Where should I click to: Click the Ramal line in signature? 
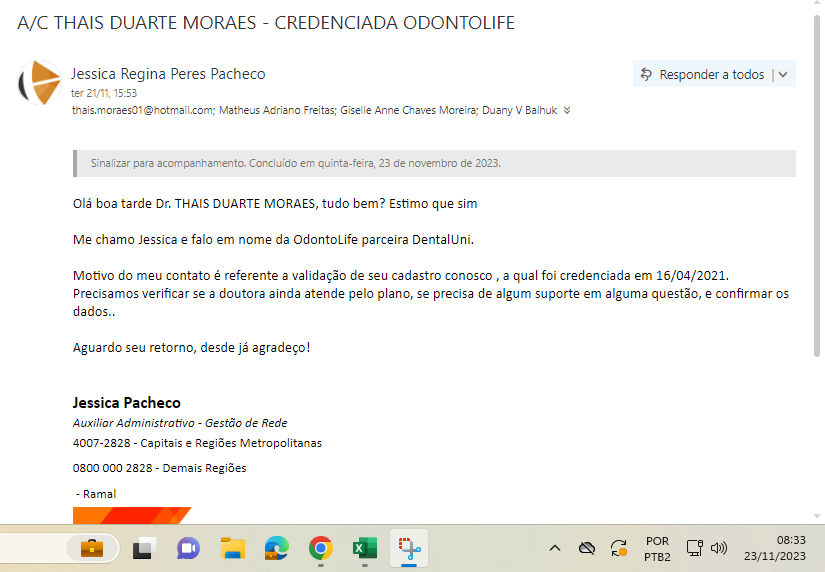[96, 494]
